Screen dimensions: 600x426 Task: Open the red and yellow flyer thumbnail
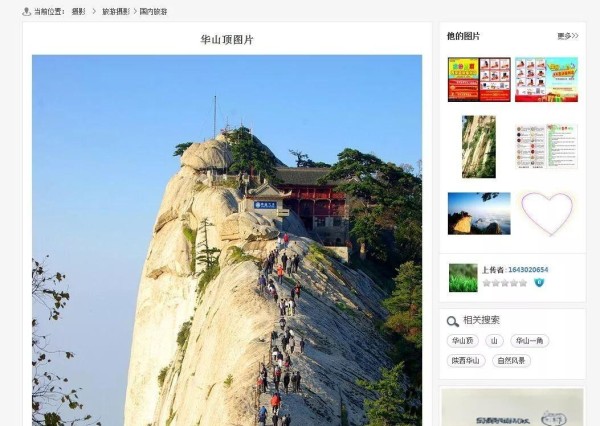click(479, 80)
